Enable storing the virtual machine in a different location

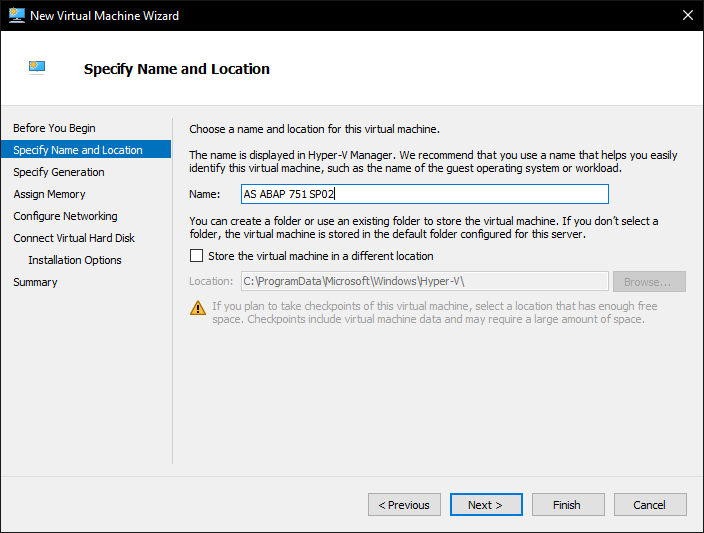(196, 256)
